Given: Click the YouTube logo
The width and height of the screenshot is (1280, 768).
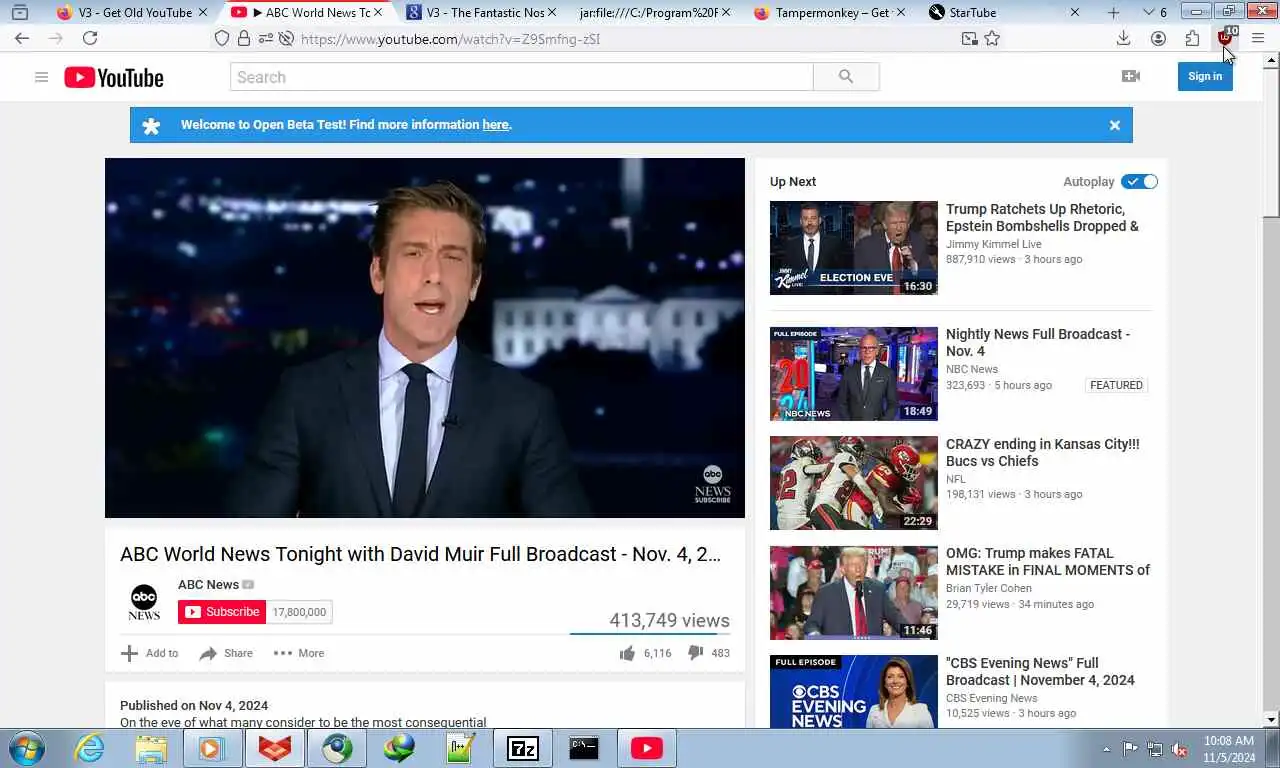Looking at the screenshot, I should point(114,77).
